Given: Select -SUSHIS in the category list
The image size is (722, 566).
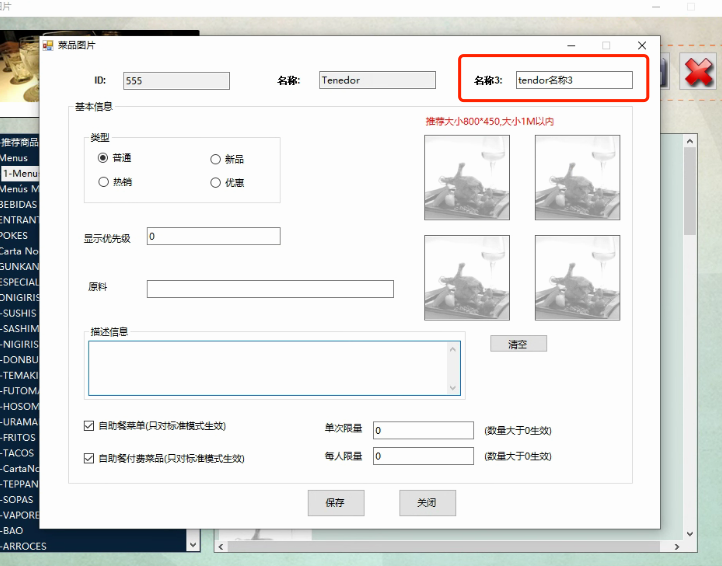Looking at the screenshot, I should 18,313.
